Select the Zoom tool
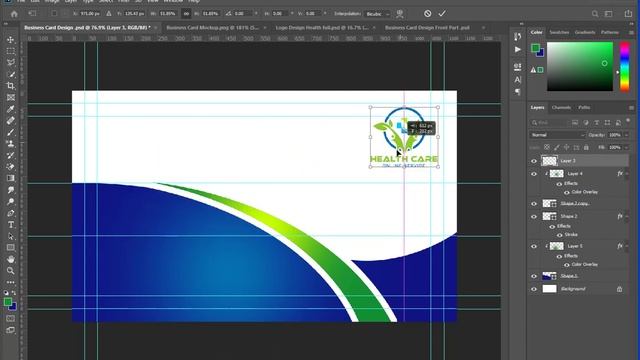This screenshot has height=360, width=640. click(11, 270)
